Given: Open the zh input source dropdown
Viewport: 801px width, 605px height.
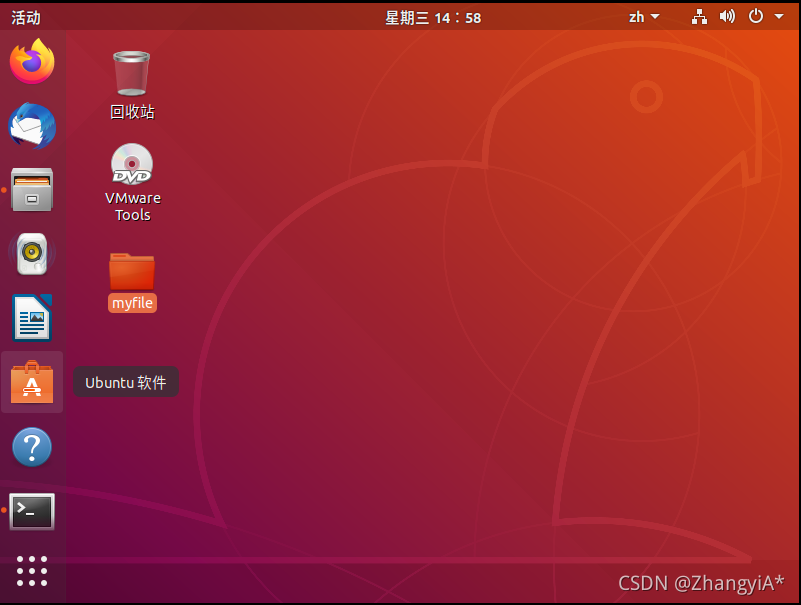Looking at the screenshot, I should [x=644, y=17].
